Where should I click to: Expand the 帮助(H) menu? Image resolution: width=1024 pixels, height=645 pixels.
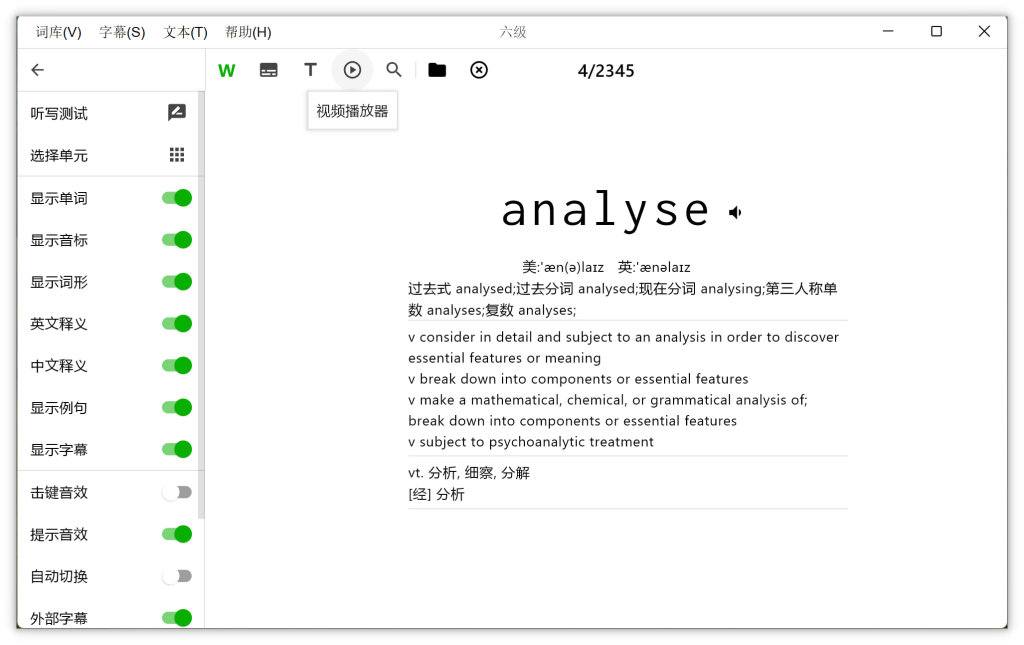[x=248, y=32]
